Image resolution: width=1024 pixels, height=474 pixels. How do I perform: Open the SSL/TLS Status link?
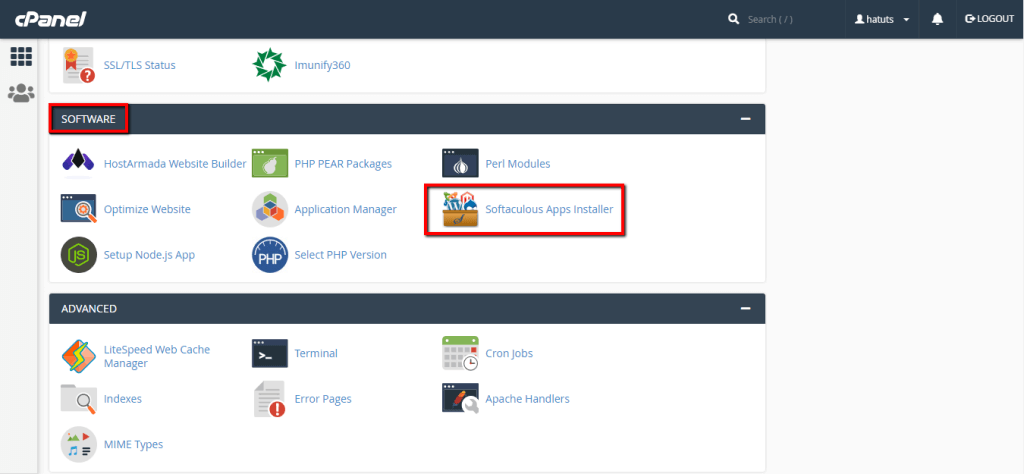click(140, 65)
